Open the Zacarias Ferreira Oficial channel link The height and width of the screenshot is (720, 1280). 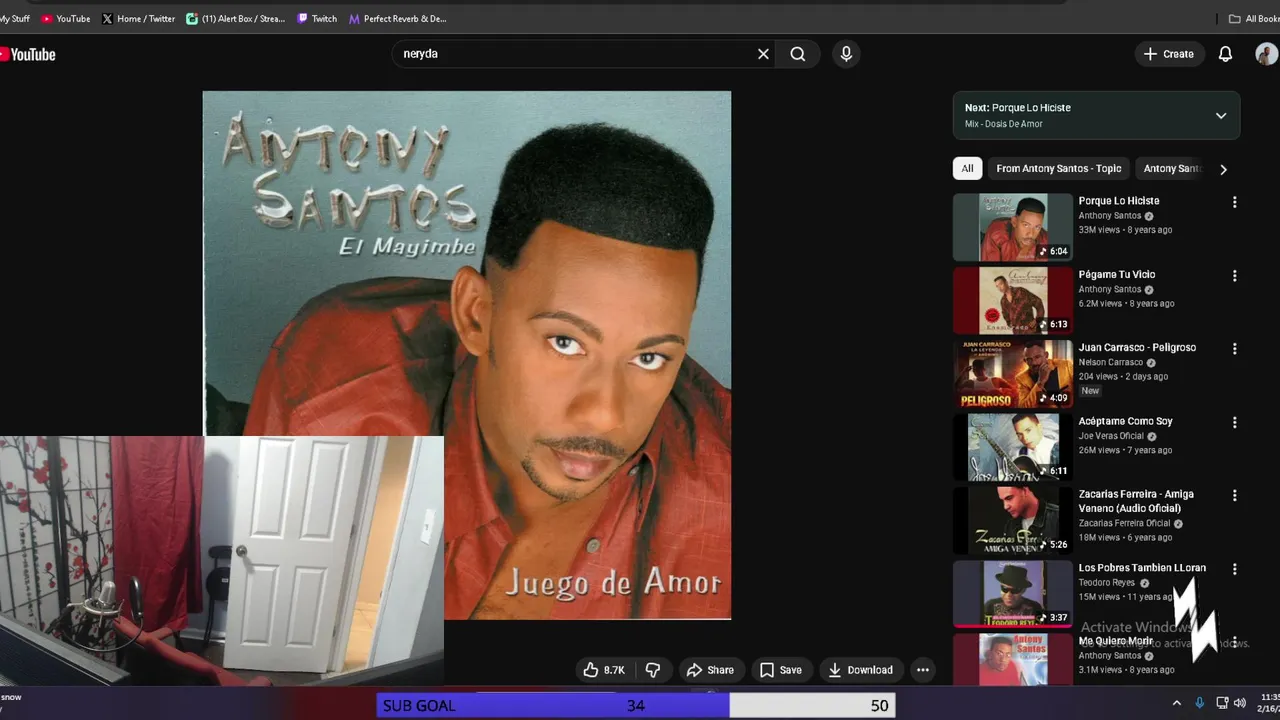coord(1124,523)
